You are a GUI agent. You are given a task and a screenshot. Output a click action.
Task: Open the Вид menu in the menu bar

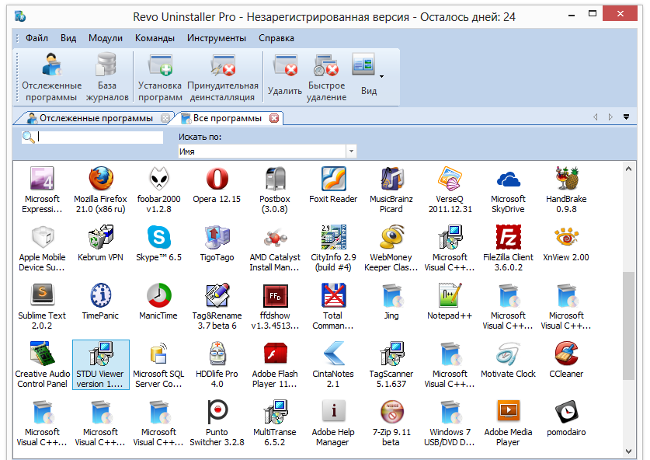(68, 38)
